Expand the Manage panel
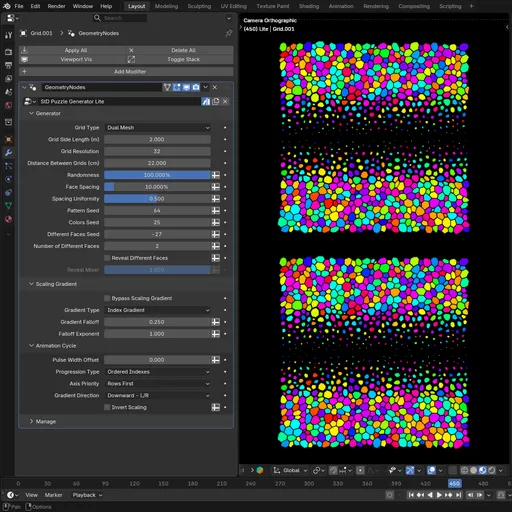The image size is (512, 512). [x=42, y=421]
